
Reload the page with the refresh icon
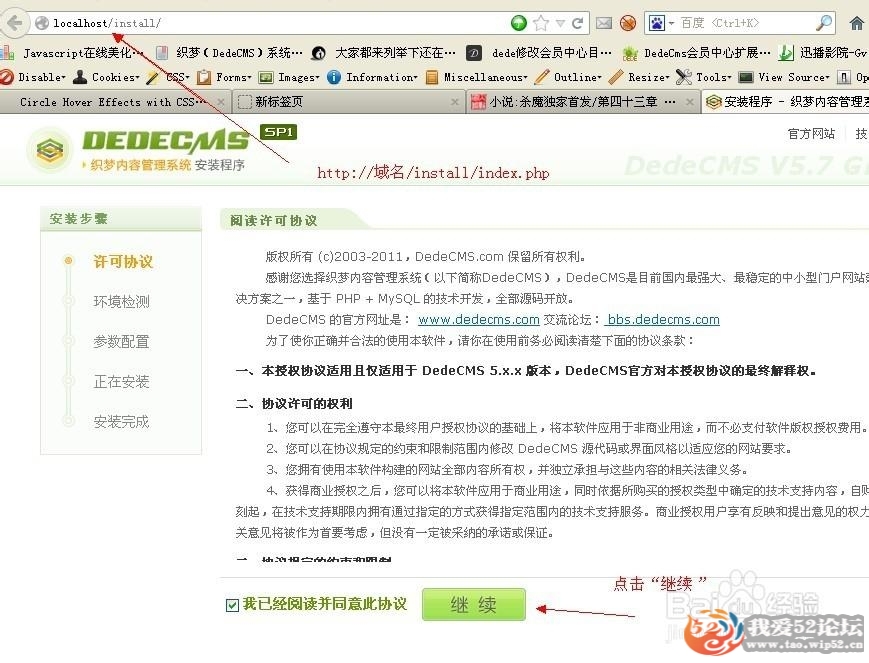tap(577, 23)
